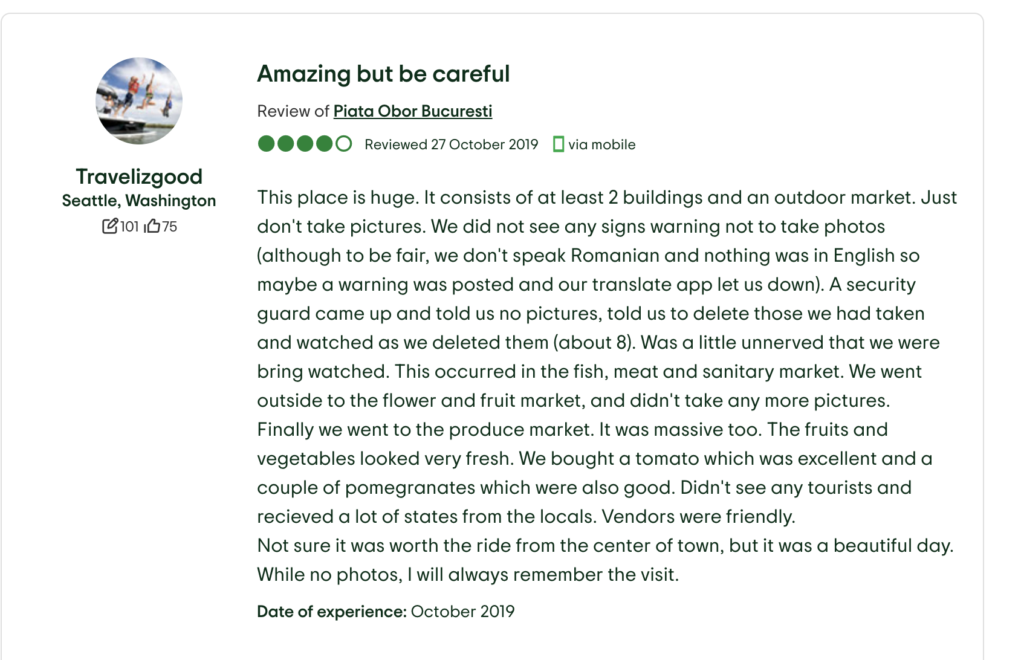Screen dimensions: 1024x660
Task: Click the second green rating bubble
Action: click(x=285, y=144)
